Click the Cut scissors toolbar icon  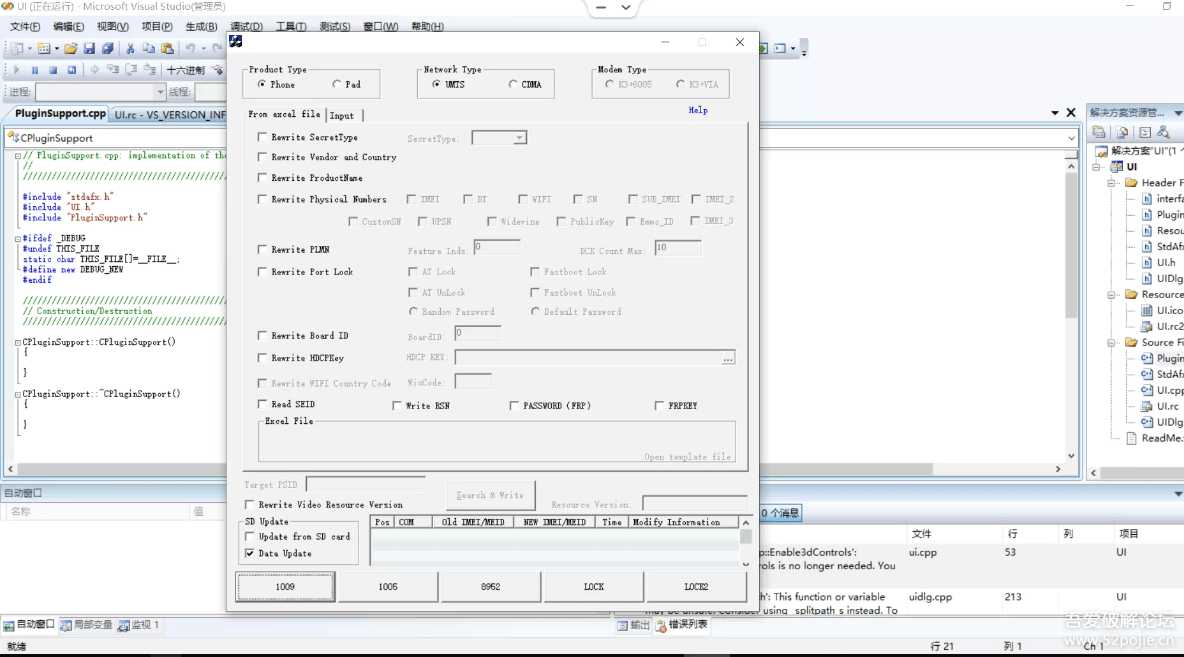coord(130,48)
